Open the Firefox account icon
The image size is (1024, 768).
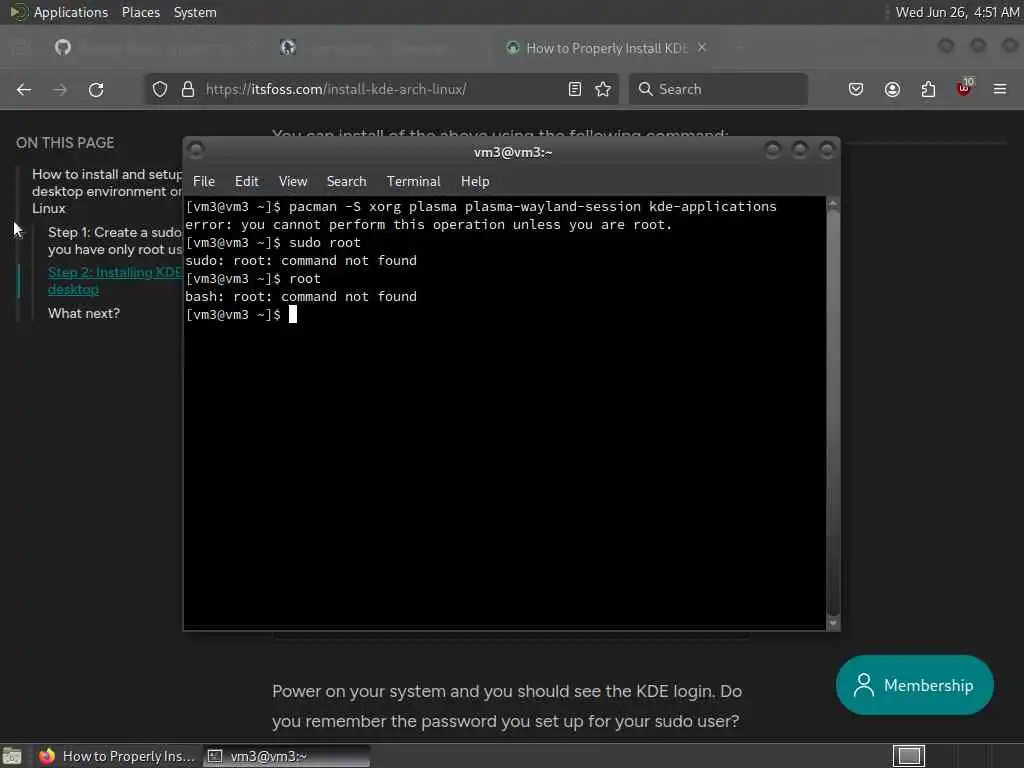893,89
